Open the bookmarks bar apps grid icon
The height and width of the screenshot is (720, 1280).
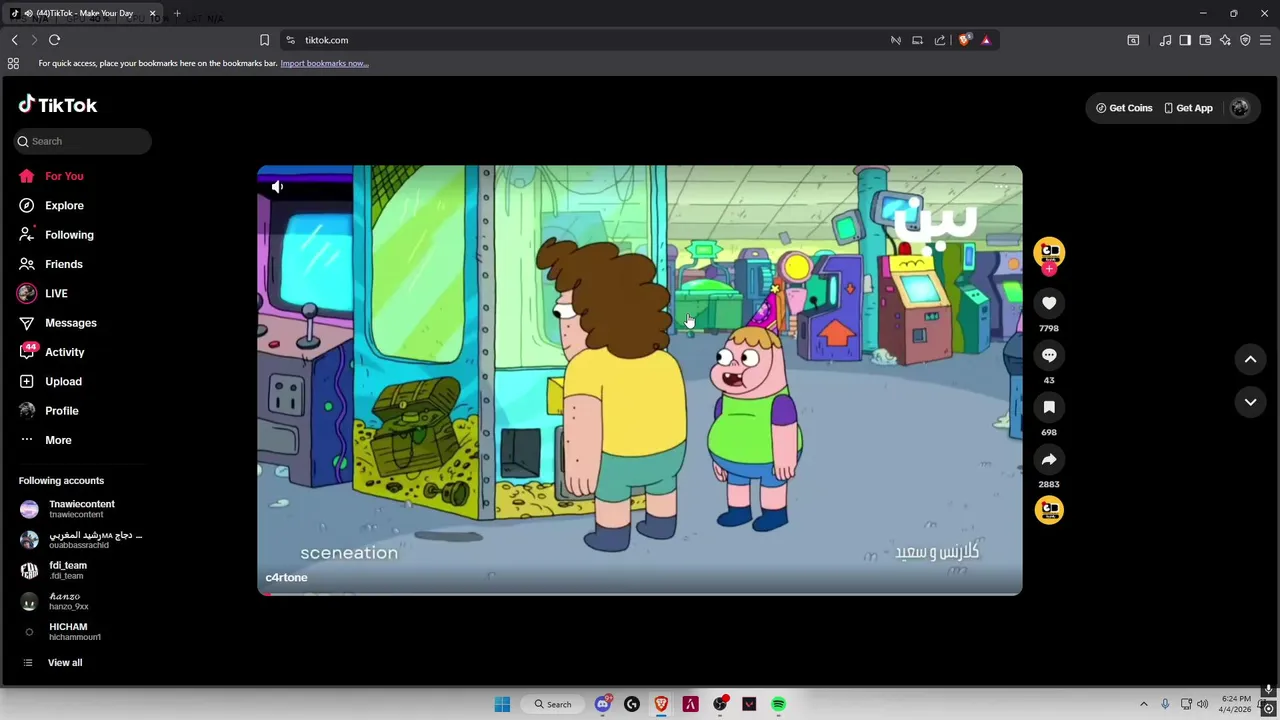coord(13,63)
